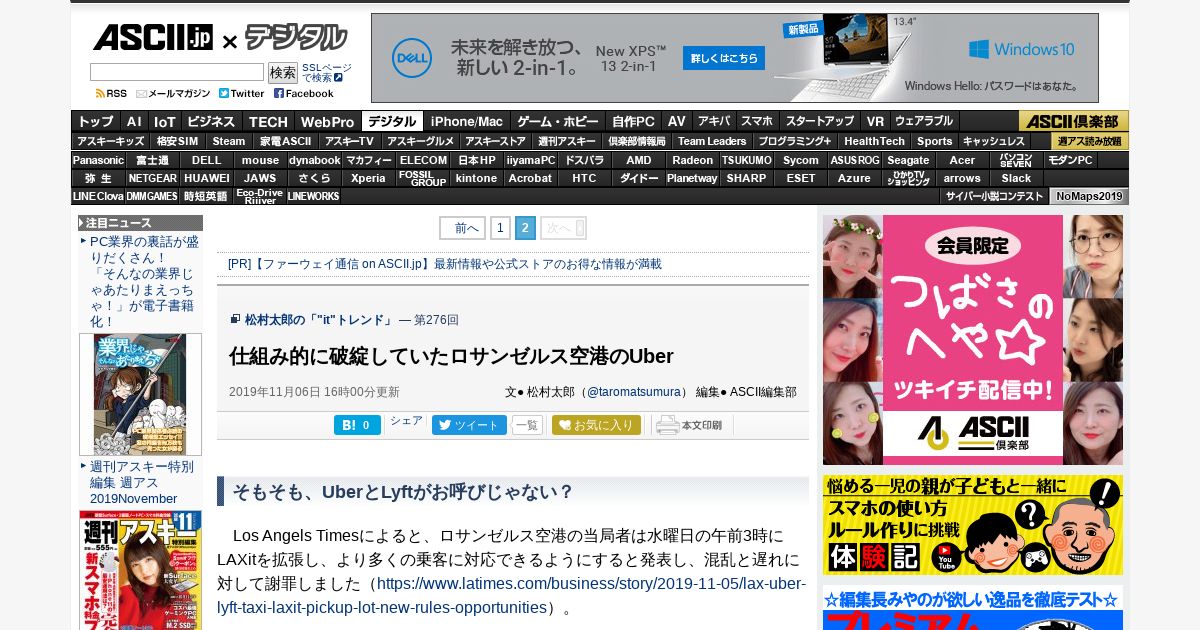Viewport: 1200px width, 630px height.
Task: Open the 松太郎の"it"トレンド series link
Action: tap(319, 320)
